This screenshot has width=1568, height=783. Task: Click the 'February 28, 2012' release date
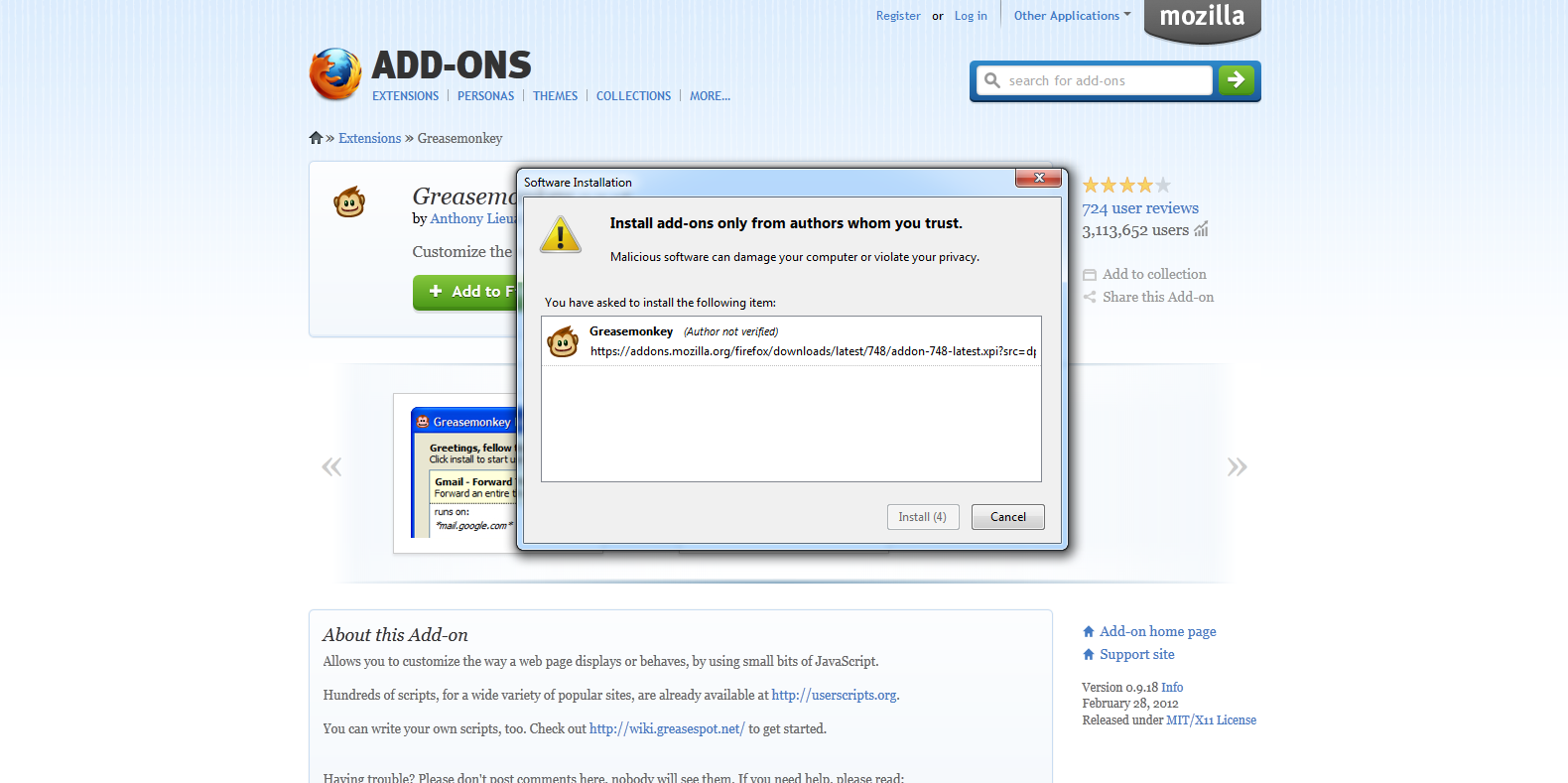point(1130,704)
